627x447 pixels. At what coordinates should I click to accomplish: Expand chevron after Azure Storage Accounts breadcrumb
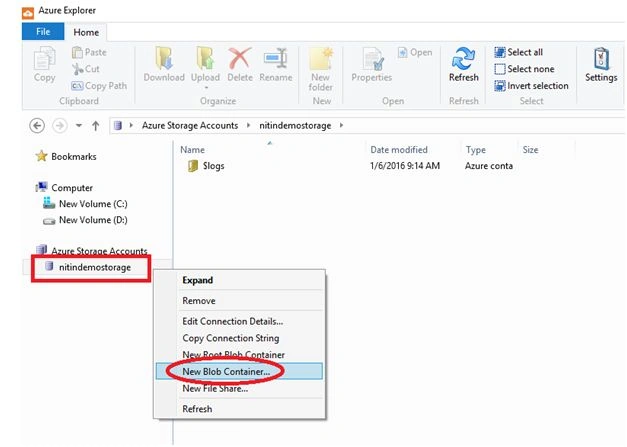(x=248, y=126)
